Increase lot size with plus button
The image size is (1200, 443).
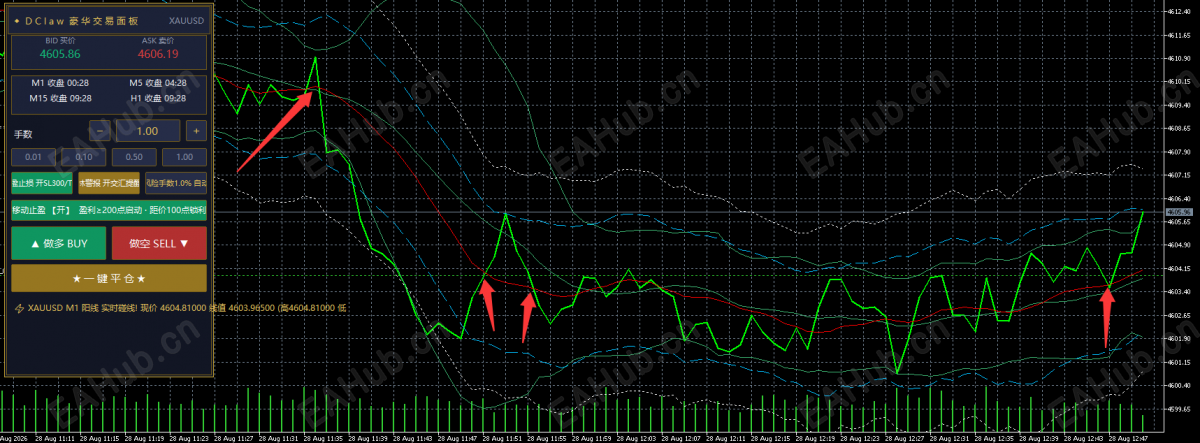click(196, 131)
